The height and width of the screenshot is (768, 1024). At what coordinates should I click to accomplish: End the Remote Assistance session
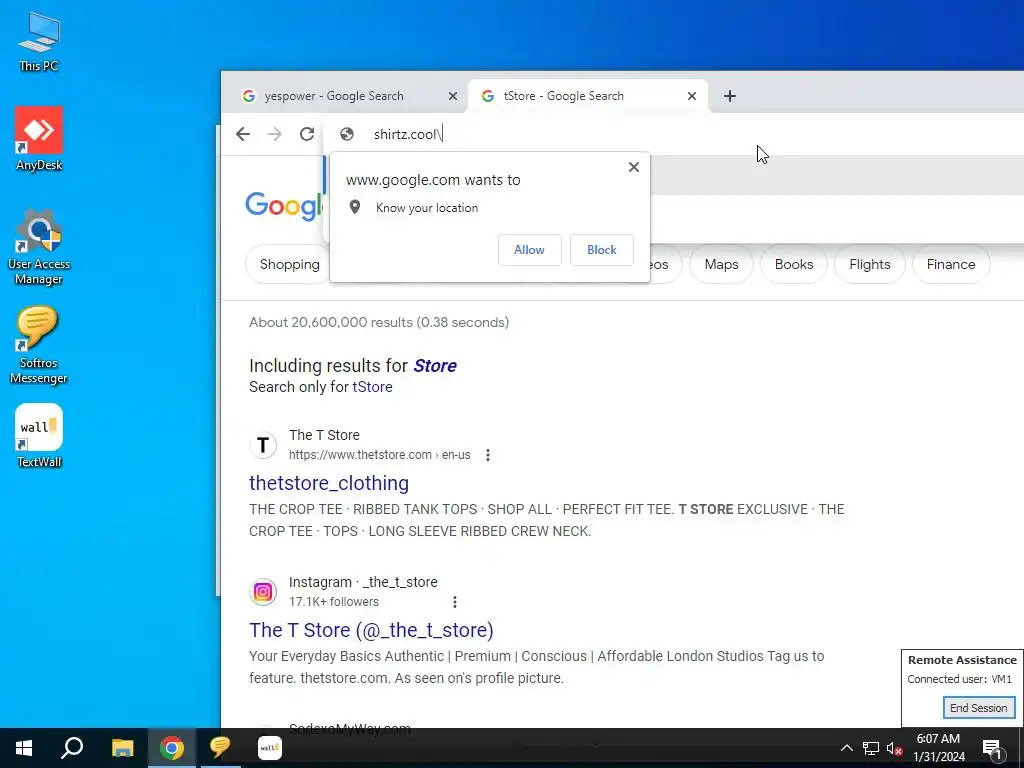978,708
